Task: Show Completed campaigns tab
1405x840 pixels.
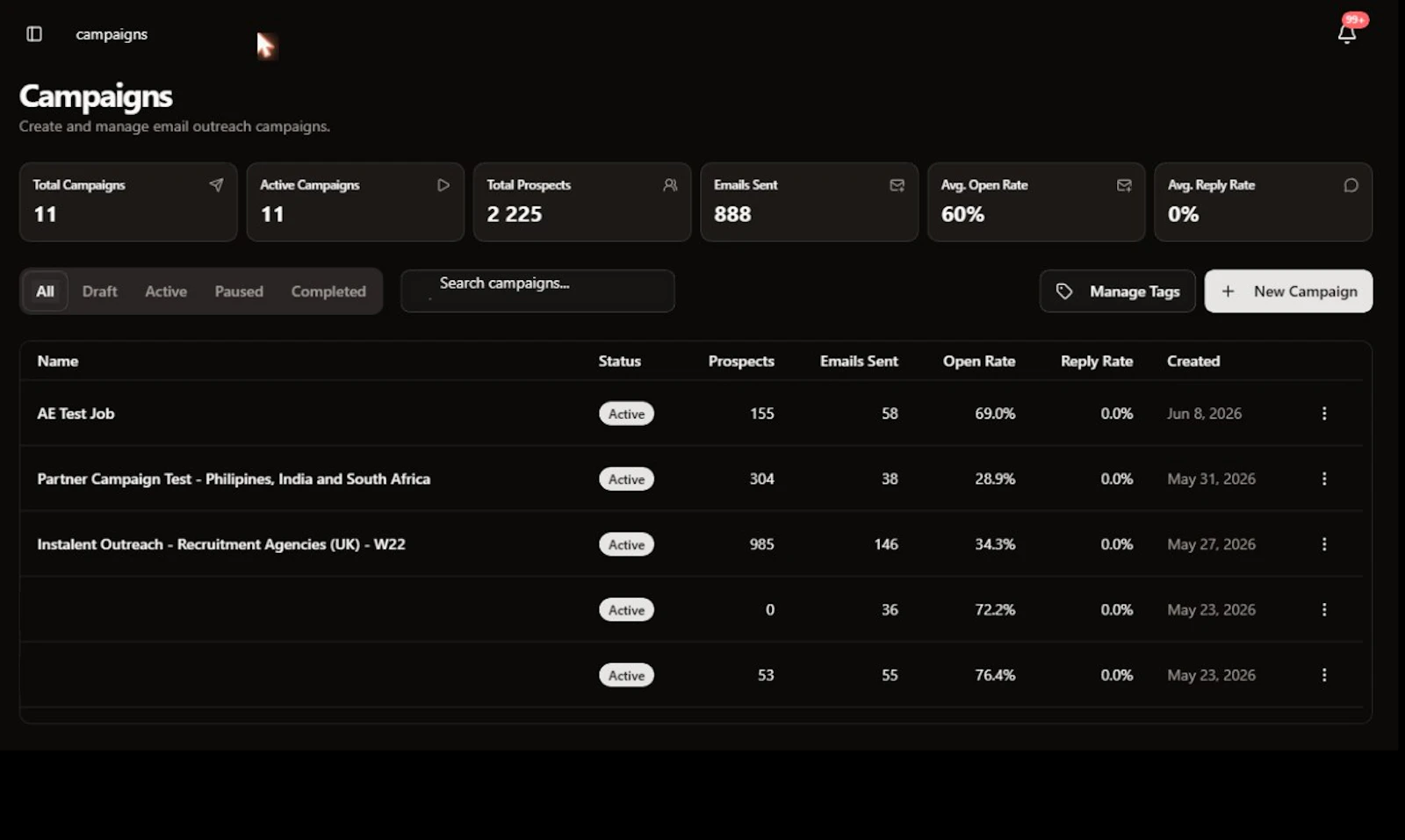Action: (x=328, y=291)
